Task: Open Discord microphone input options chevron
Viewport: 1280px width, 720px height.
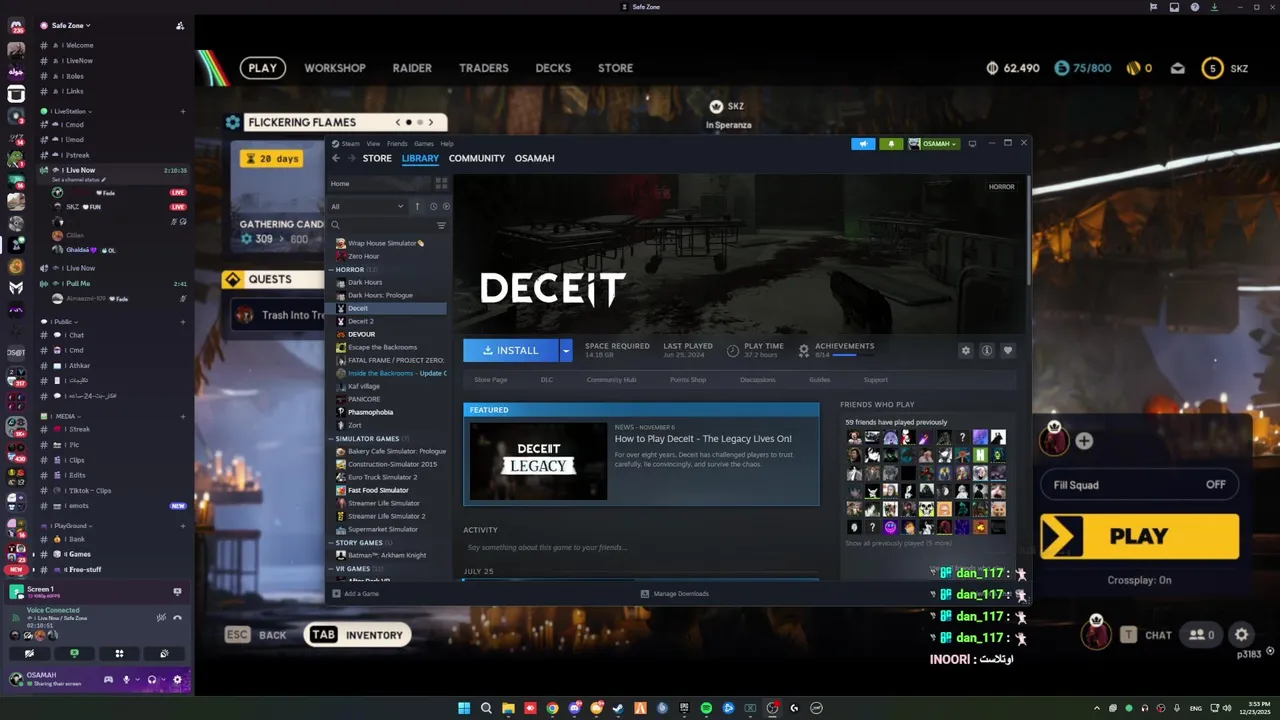Action: click(136, 679)
